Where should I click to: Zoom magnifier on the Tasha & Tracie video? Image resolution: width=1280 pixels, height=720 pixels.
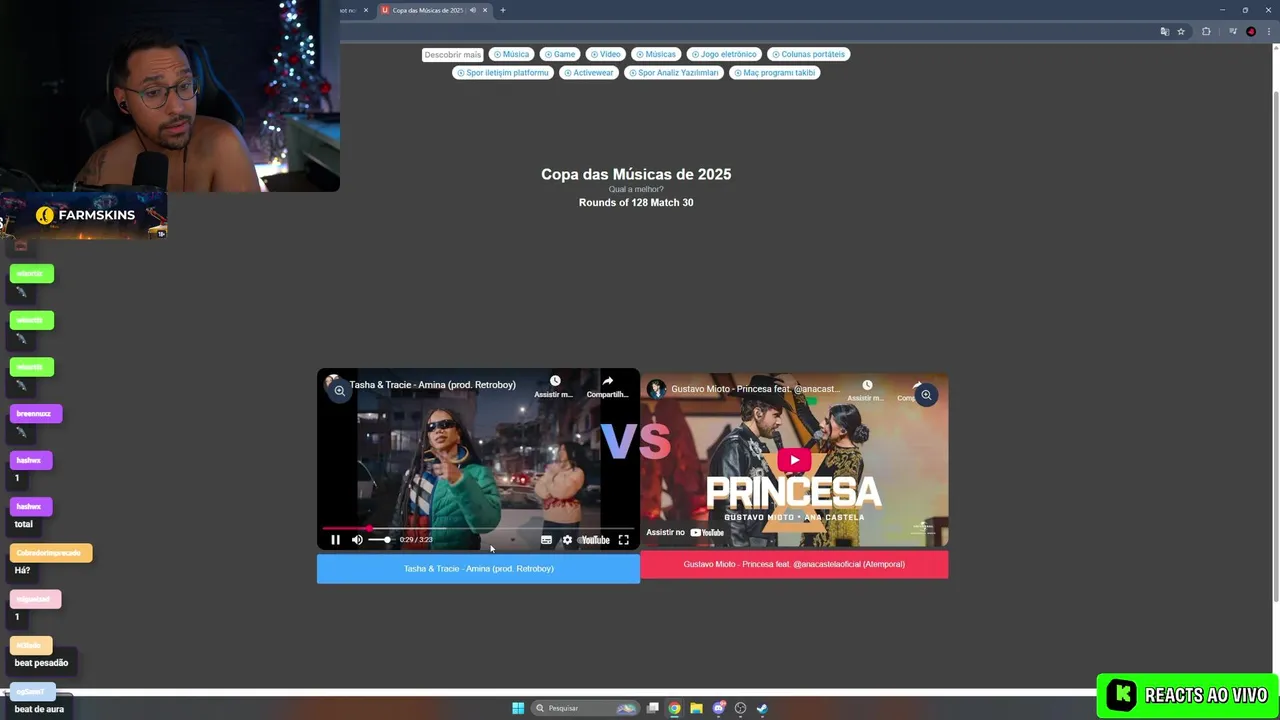tap(340, 391)
